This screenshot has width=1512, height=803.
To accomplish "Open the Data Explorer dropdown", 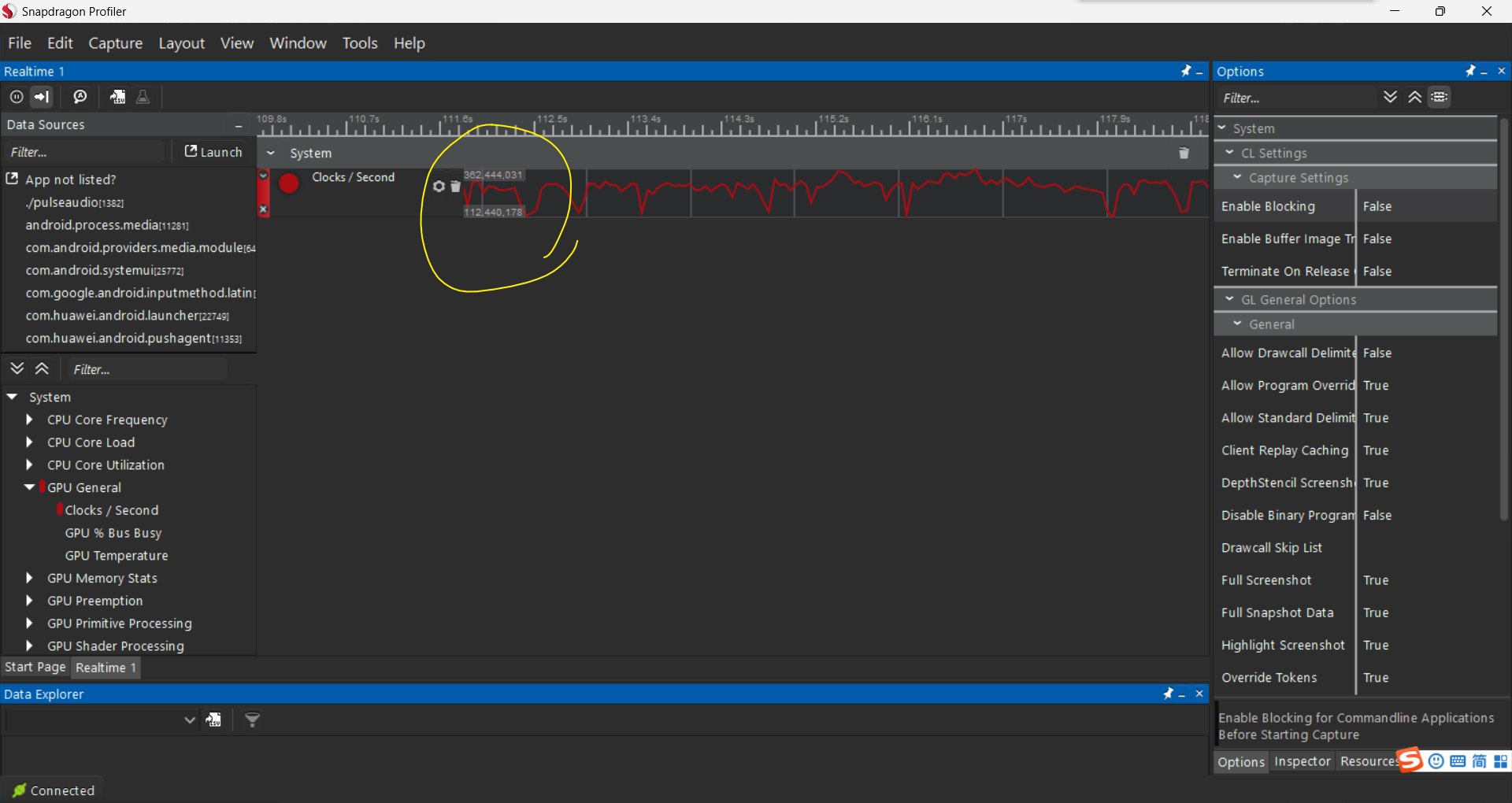I will [189, 720].
